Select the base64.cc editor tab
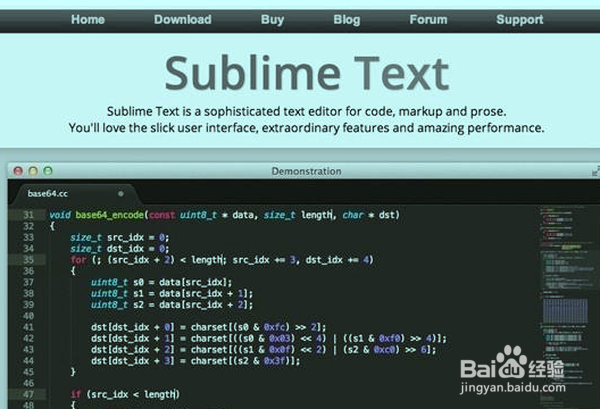 coord(75,194)
